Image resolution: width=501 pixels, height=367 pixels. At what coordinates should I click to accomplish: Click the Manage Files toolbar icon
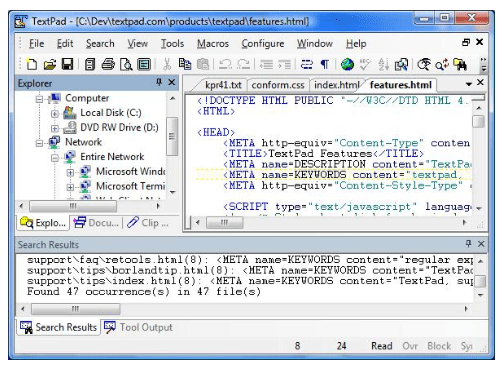tap(90, 64)
